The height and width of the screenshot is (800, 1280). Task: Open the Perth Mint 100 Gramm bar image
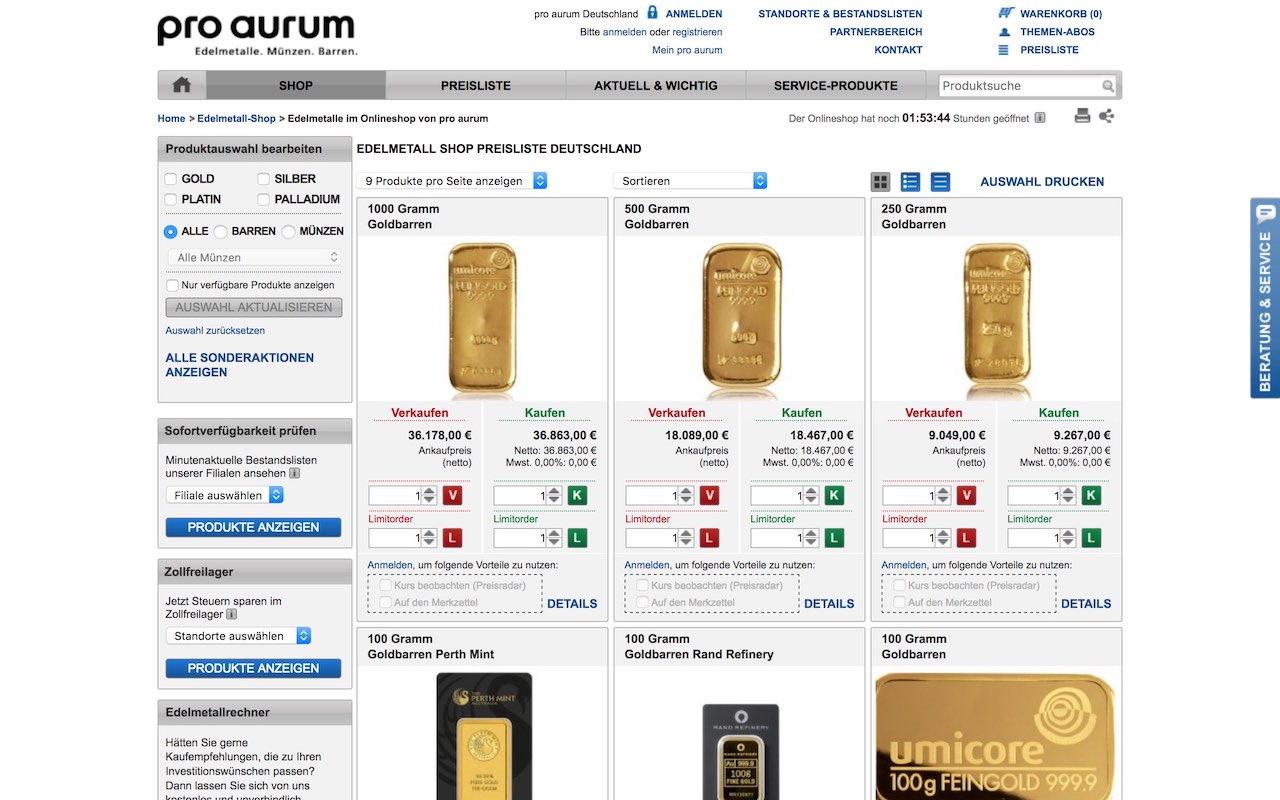tap(483, 736)
